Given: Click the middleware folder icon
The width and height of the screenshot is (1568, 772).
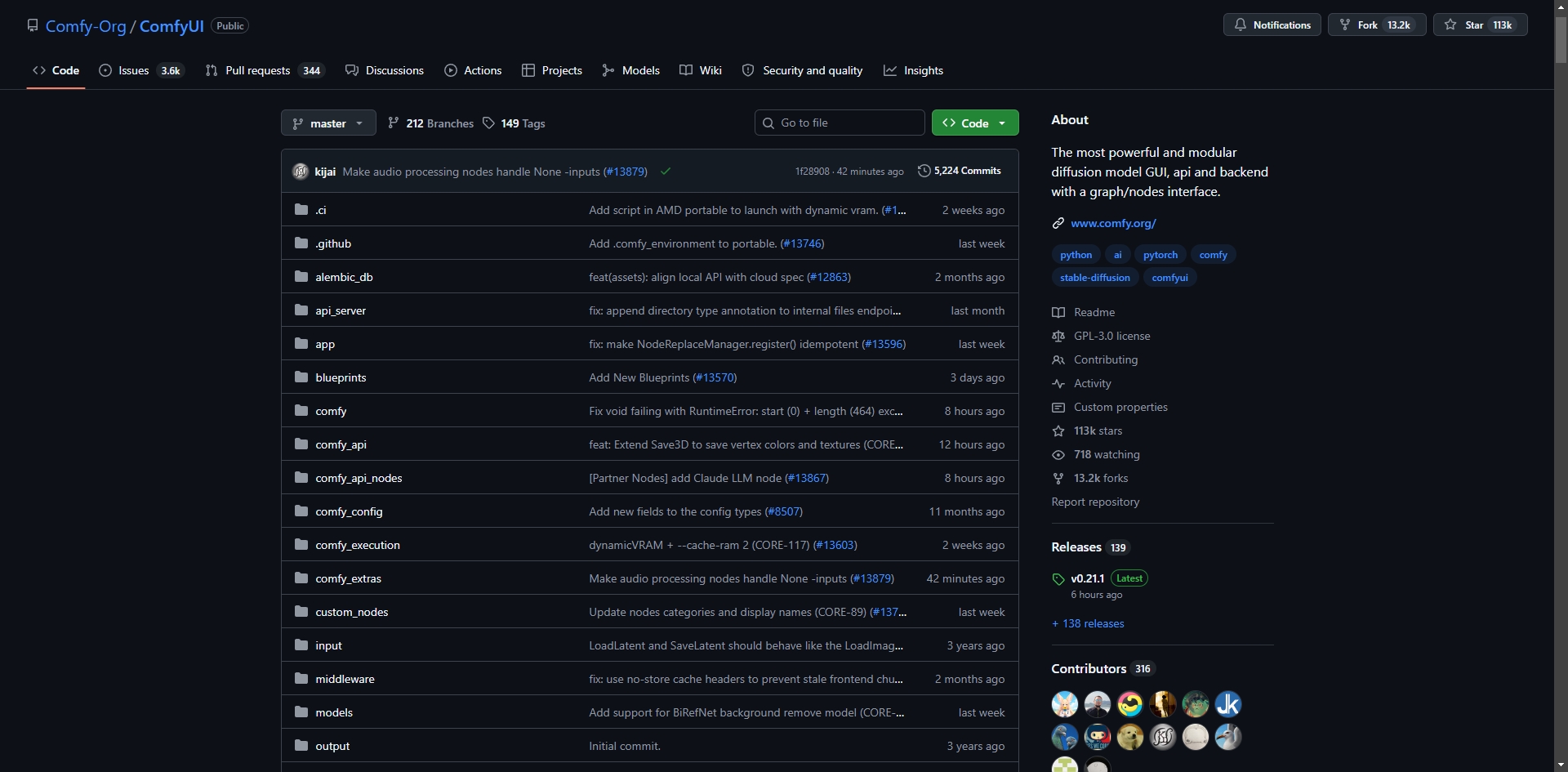Looking at the screenshot, I should click(x=301, y=679).
